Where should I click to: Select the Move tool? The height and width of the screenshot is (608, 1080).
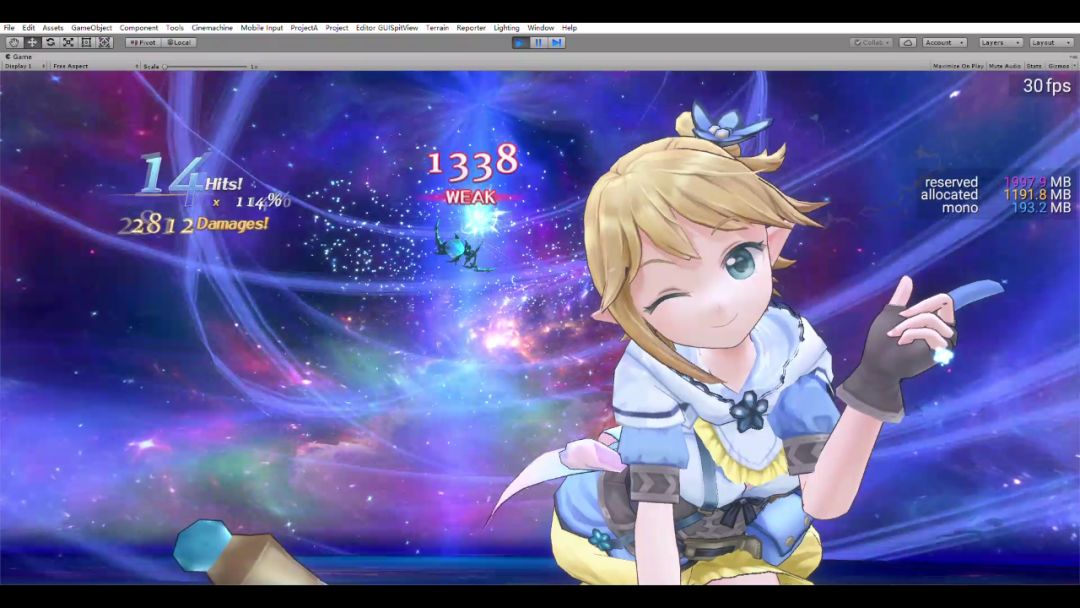pos(32,43)
